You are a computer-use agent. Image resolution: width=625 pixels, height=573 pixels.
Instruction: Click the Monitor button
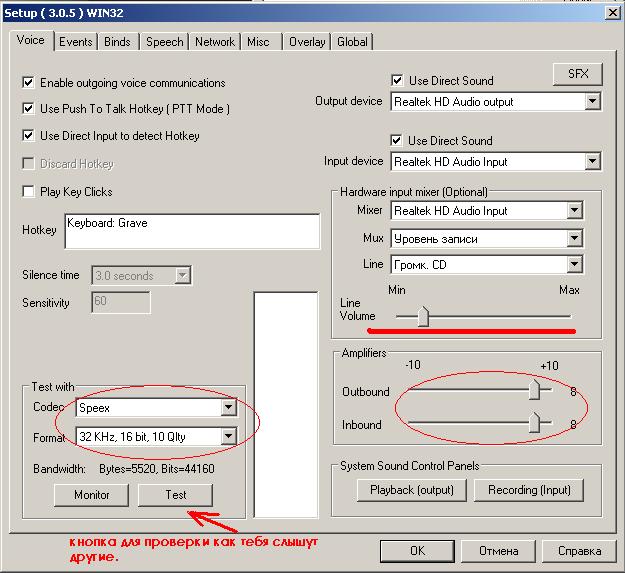click(x=91, y=495)
